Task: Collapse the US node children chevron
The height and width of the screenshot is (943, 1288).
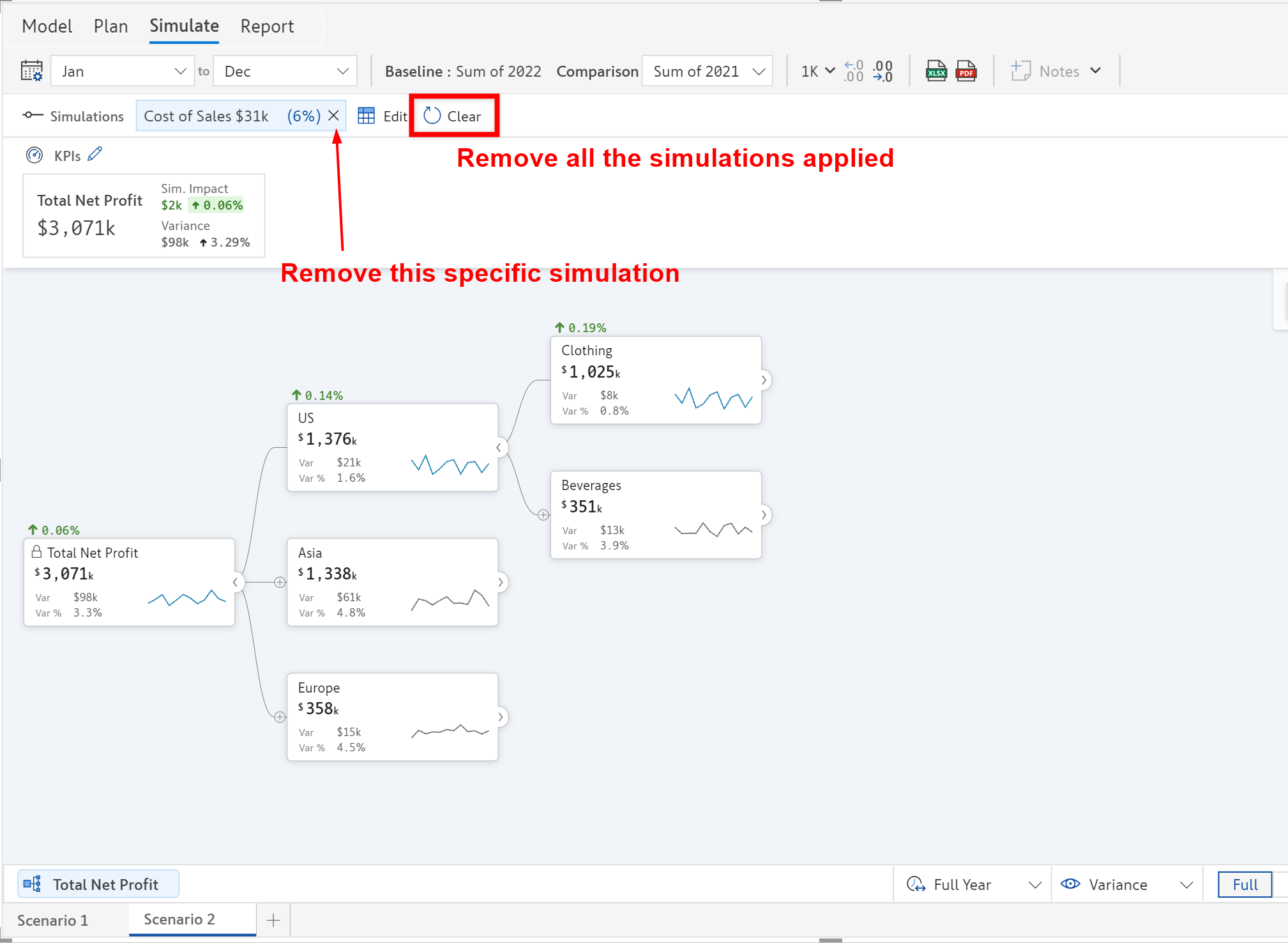Action: point(499,448)
